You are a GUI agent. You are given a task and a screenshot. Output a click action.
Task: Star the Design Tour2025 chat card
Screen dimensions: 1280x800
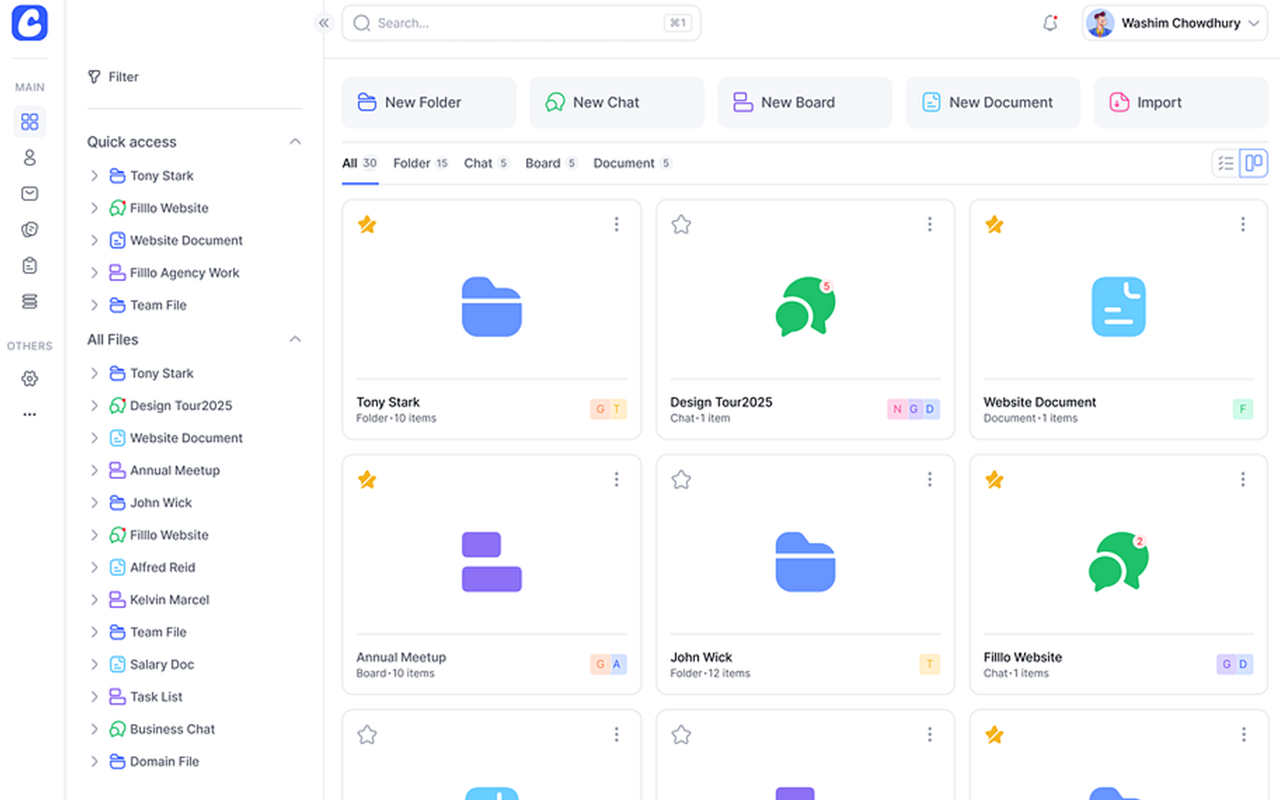click(x=681, y=225)
